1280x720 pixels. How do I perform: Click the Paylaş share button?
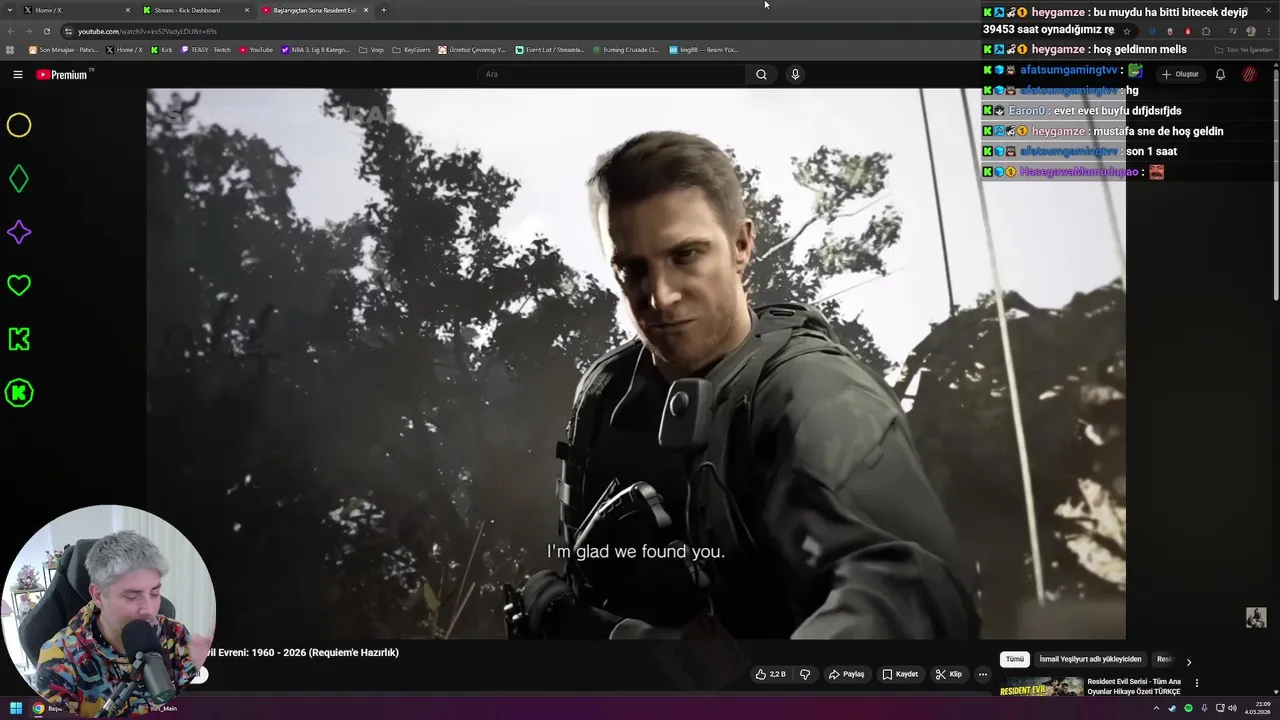pyautogui.click(x=846, y=674)
